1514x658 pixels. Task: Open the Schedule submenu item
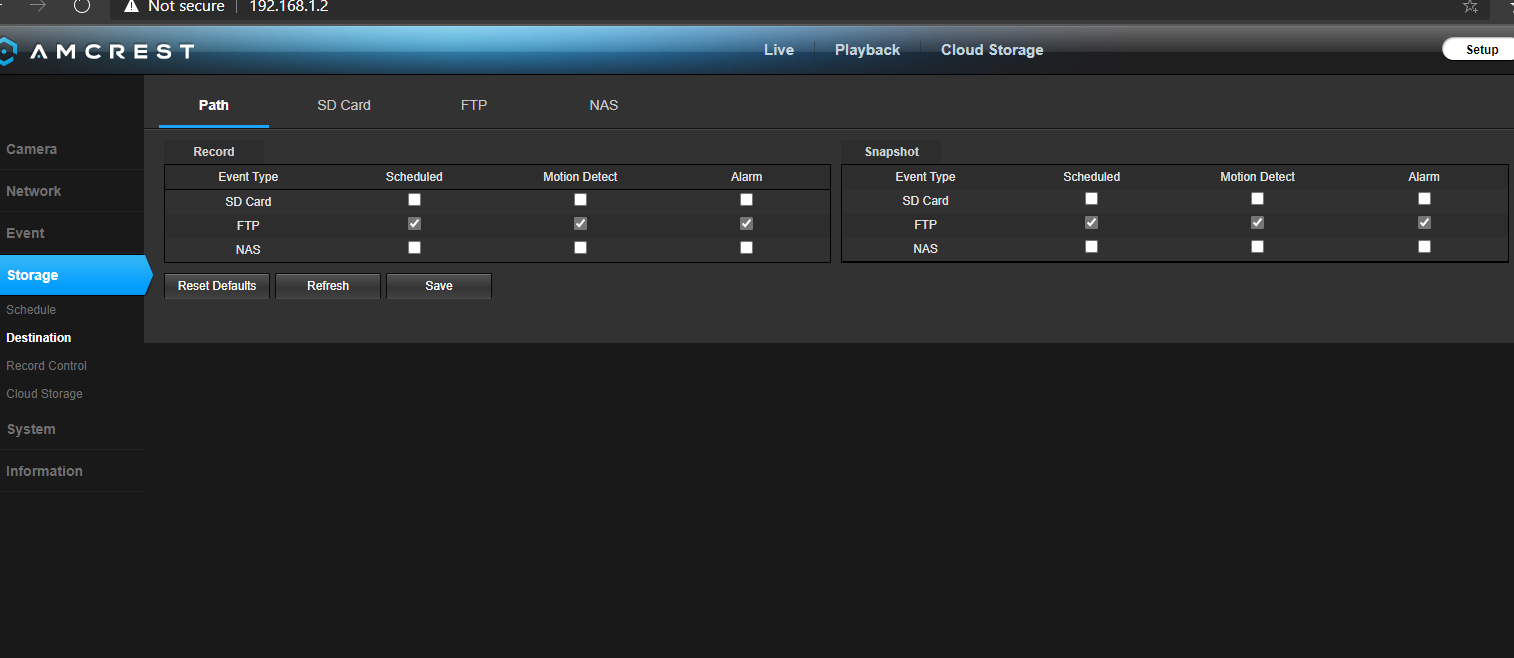coord(31,310)
